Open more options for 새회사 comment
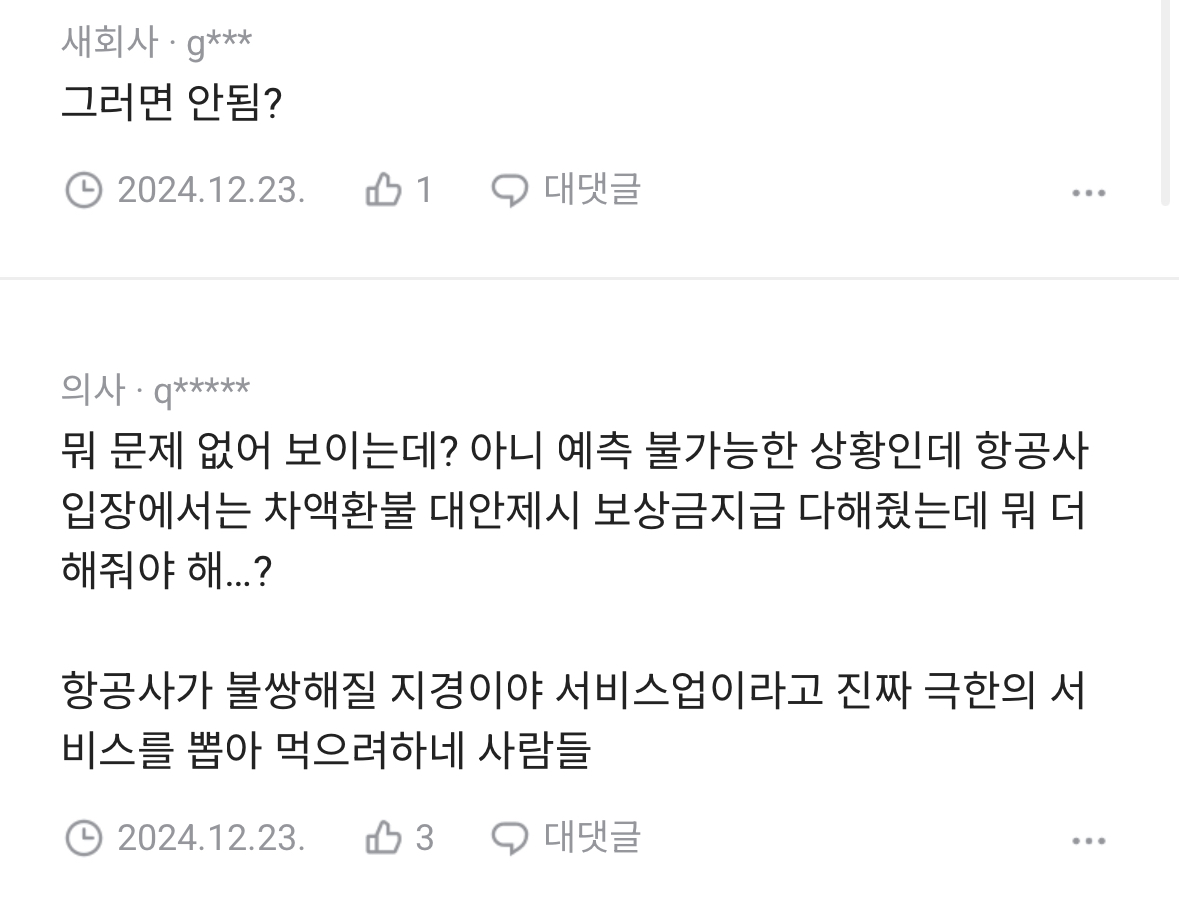Viewport: 1179px width, 902px height. click(x=1088, y=192)
